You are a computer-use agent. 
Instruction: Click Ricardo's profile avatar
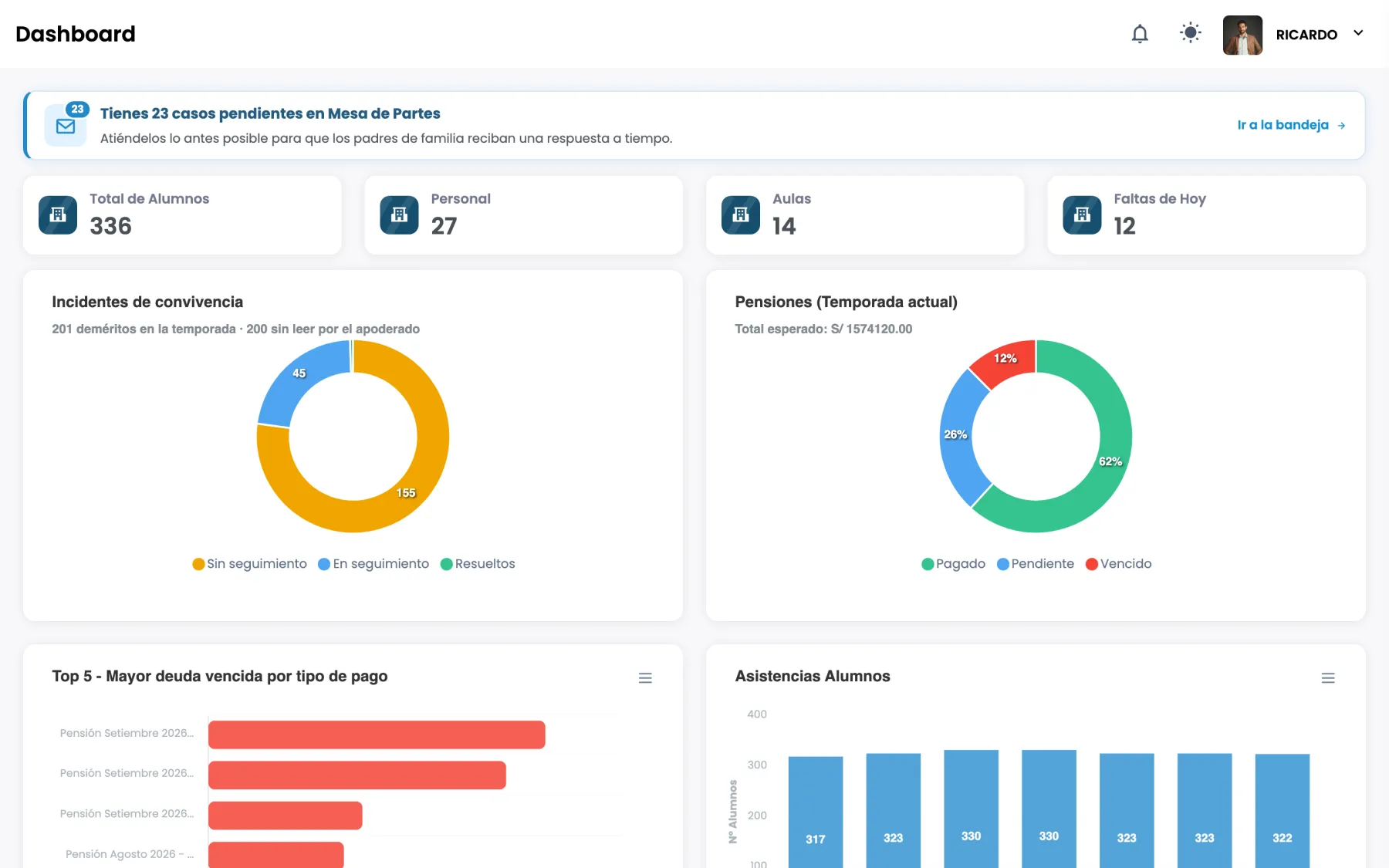pyautogui.click(x=1242, y=35)
